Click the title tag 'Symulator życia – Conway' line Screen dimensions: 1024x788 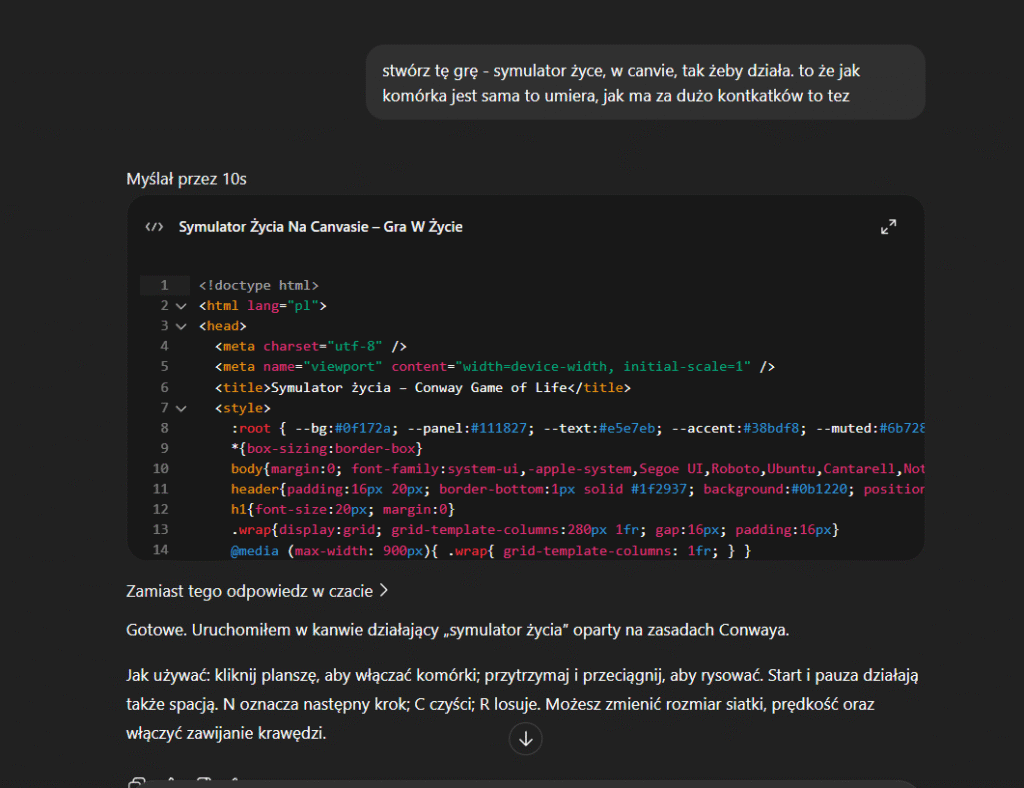(x=423, y=387)
